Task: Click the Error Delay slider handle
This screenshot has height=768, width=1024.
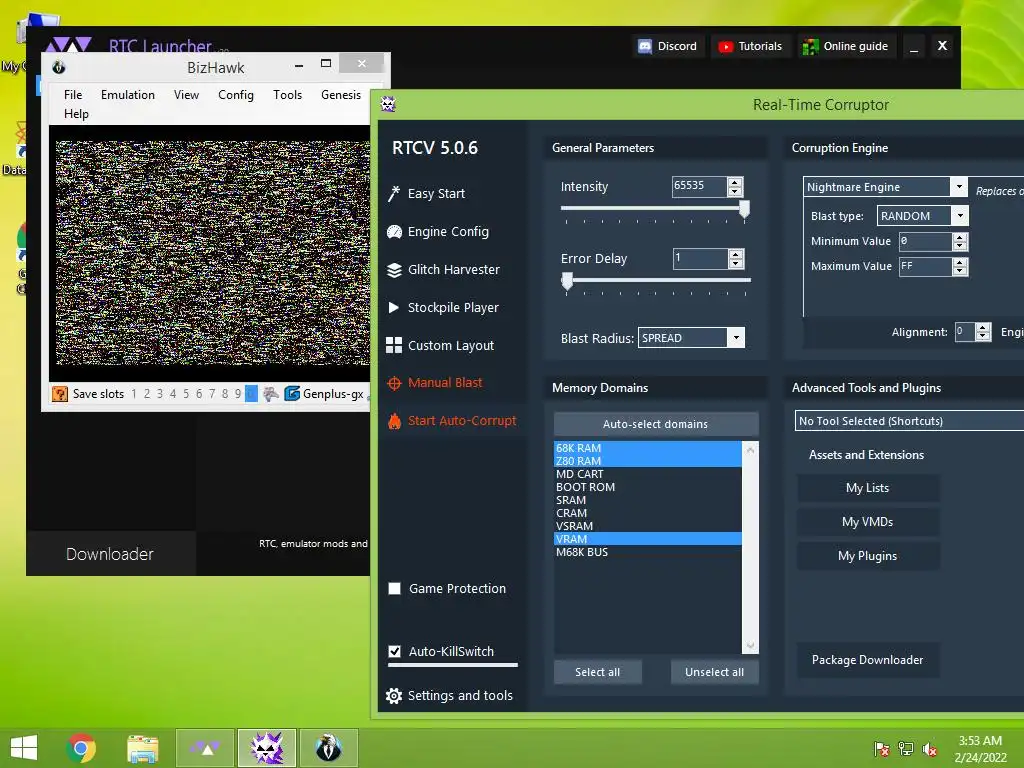Action: (568, 281)
